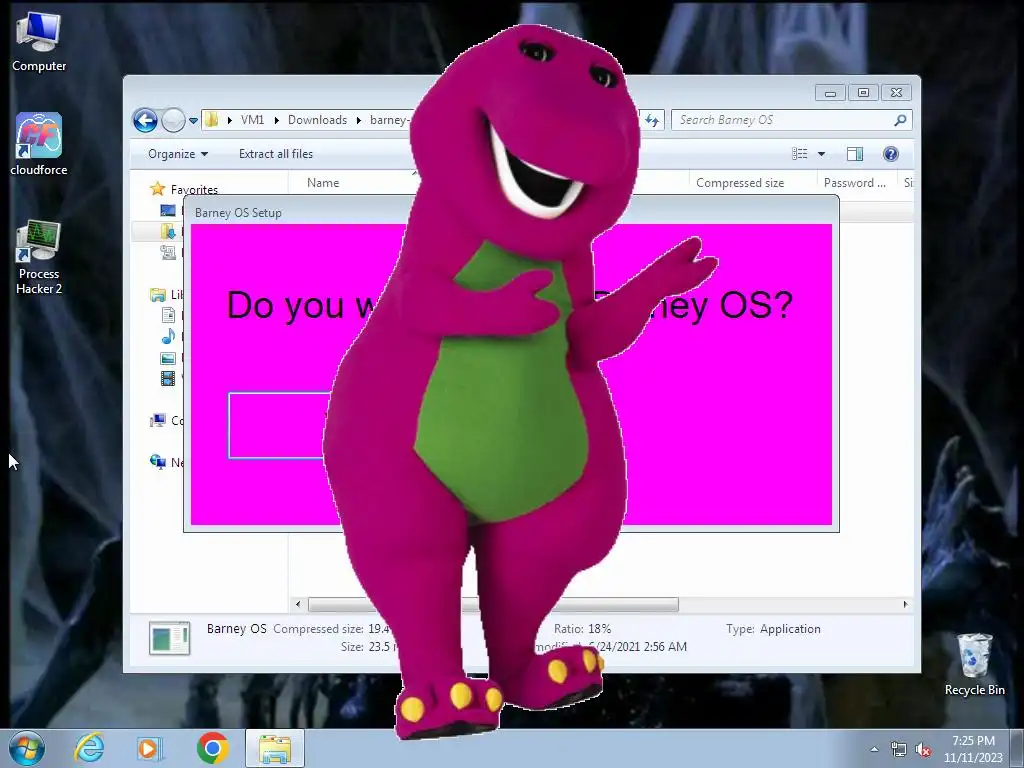Select the Pictures library icon
This screenshot has width=1024, height=768.
click(x=168, y=358)
